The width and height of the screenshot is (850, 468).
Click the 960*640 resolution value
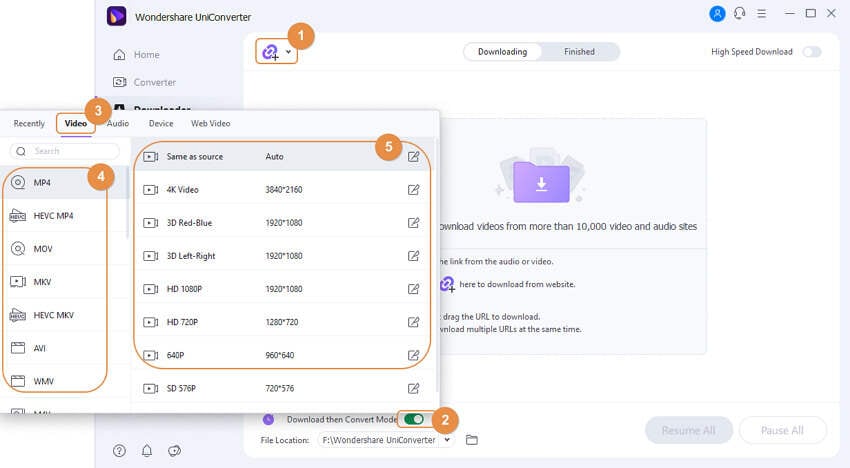[280, 355]
